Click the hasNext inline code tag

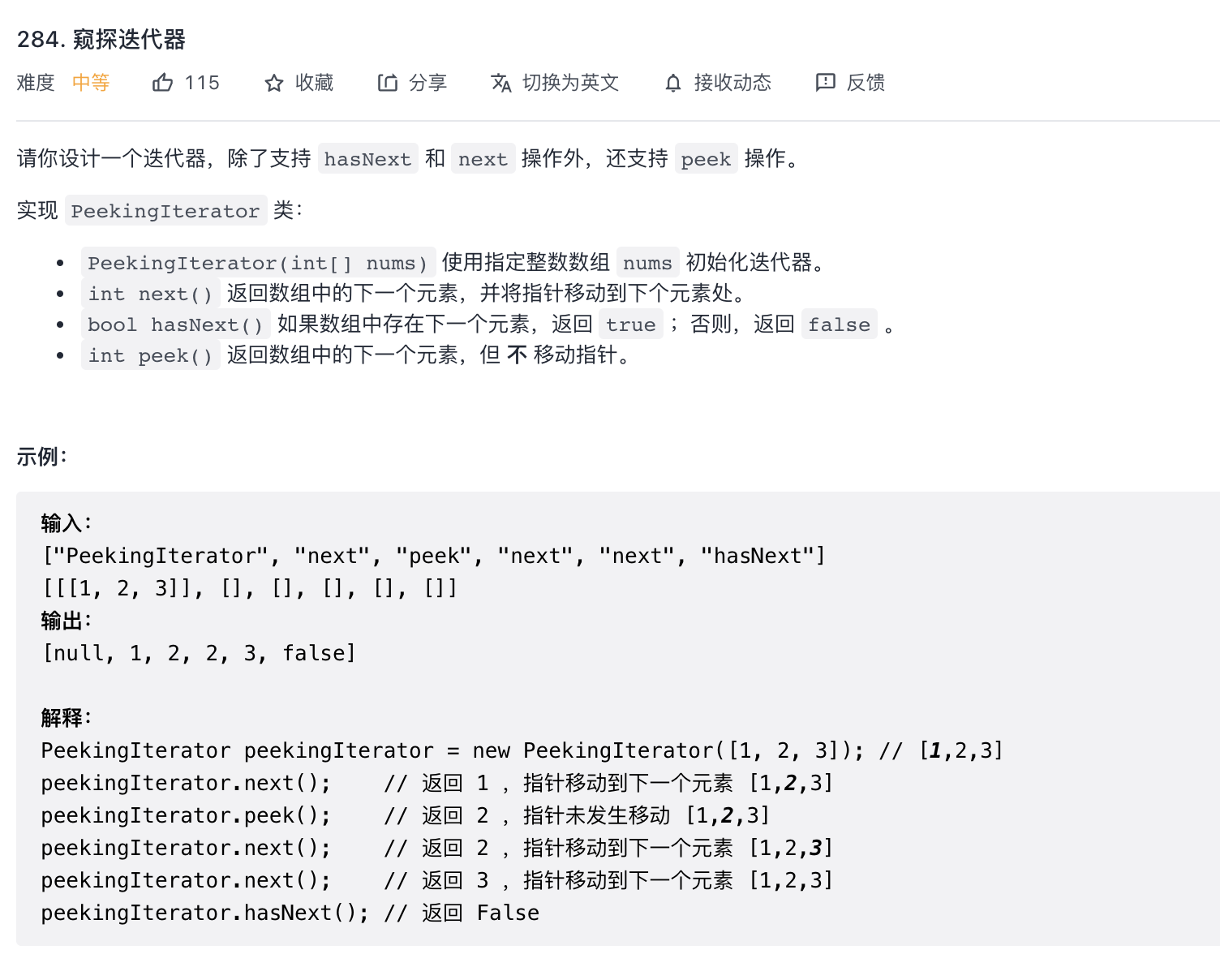367,159
